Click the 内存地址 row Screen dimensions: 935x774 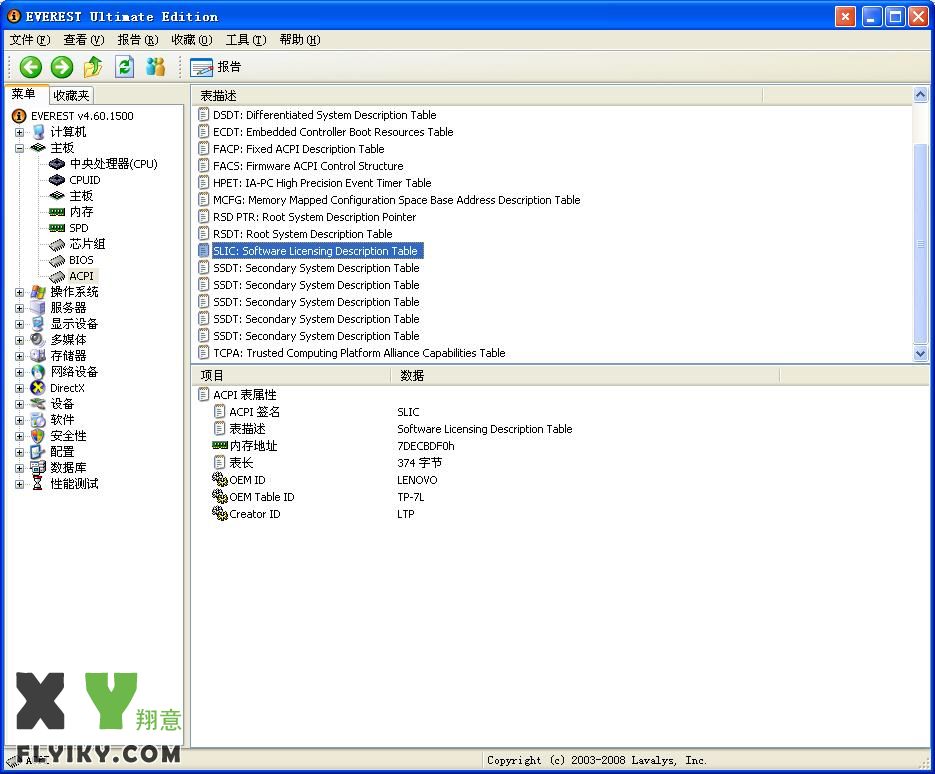(333, 446)
